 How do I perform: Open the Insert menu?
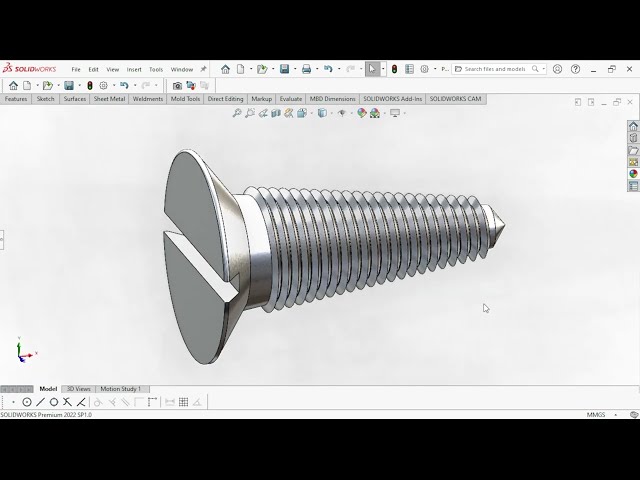[134, 69]
